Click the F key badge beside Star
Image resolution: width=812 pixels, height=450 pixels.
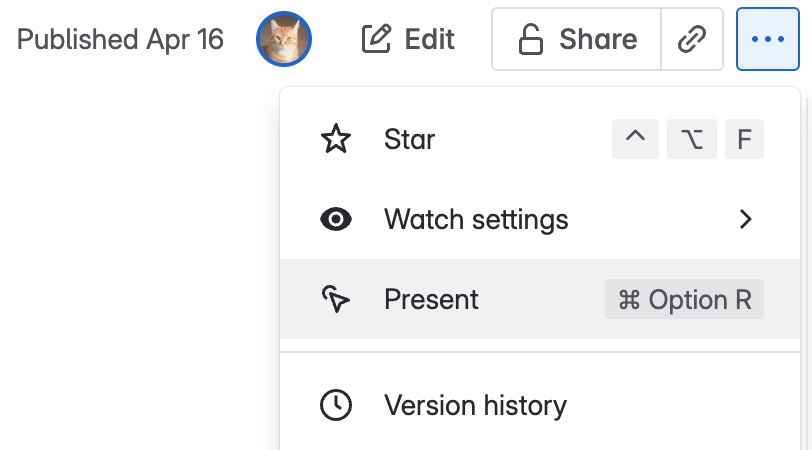[x=744, y=139]
